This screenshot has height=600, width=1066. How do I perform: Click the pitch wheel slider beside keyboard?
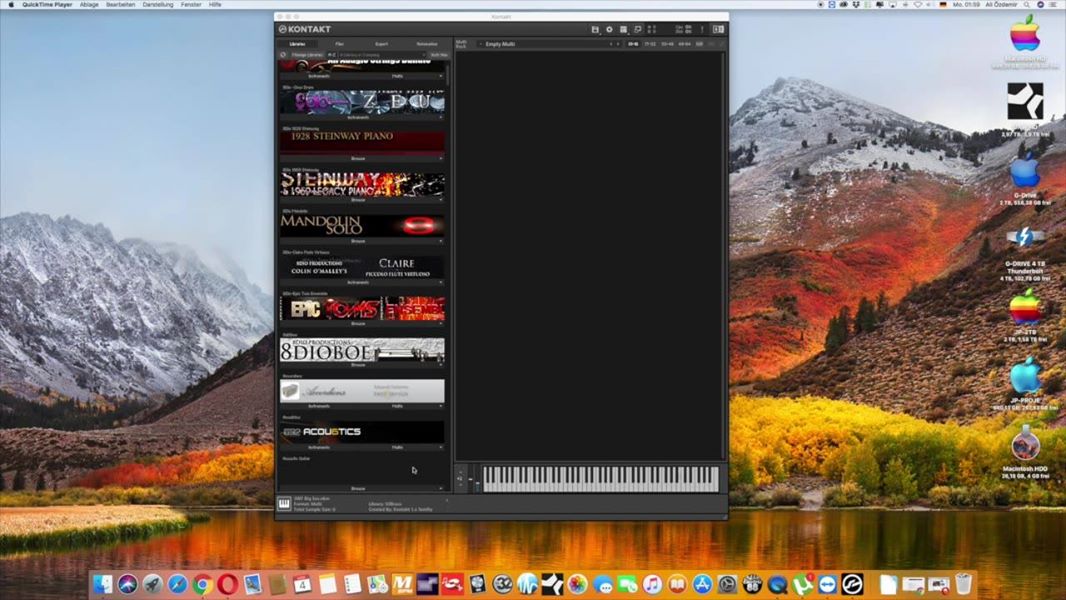tap(470, 480)
